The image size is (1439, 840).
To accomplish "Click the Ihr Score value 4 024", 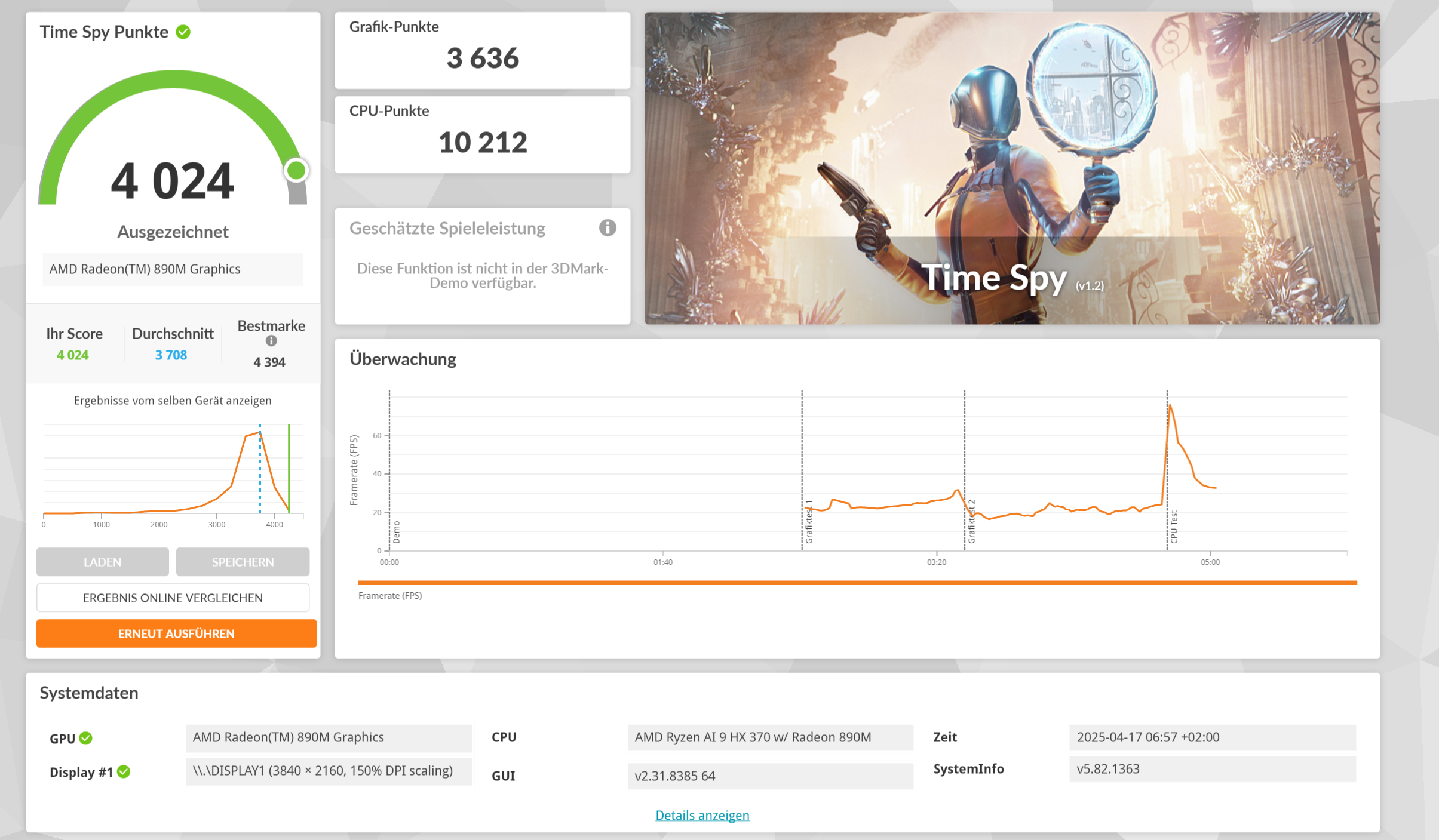I will click(x=72, y=355).
